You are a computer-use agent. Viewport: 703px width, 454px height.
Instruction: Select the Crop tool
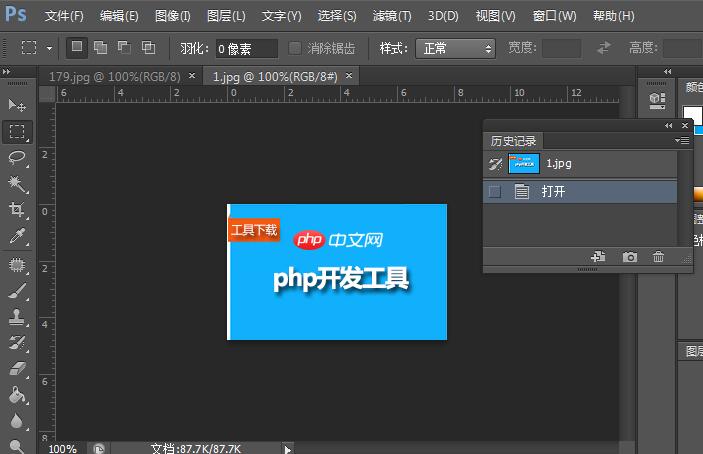click(17, 210)
